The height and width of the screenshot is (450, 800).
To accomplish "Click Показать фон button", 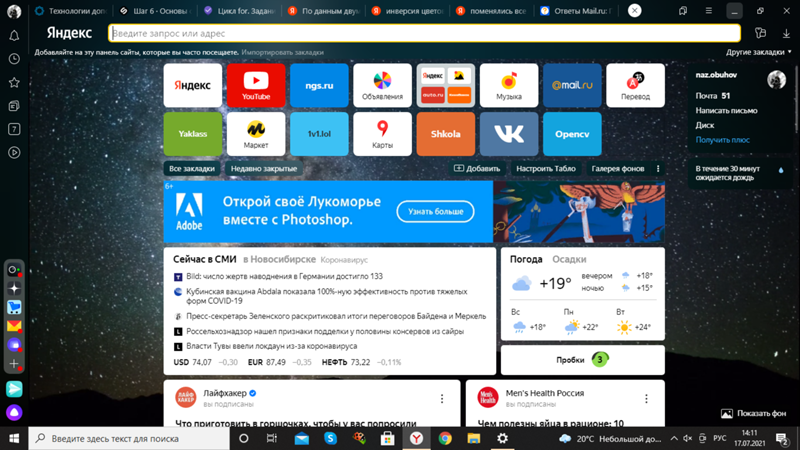I will [754, 413].
